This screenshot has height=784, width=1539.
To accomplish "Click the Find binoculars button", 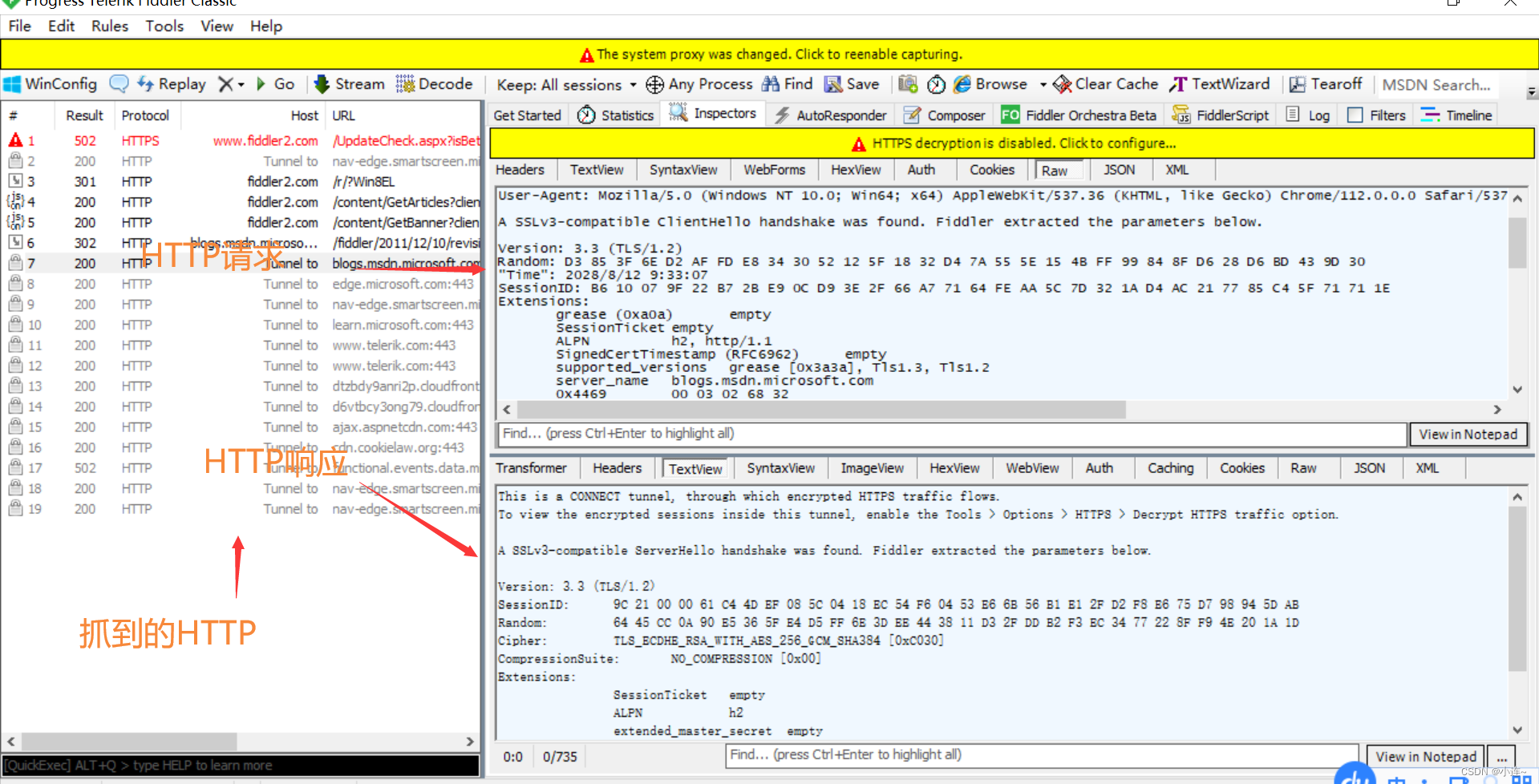I will pos(787,84).
